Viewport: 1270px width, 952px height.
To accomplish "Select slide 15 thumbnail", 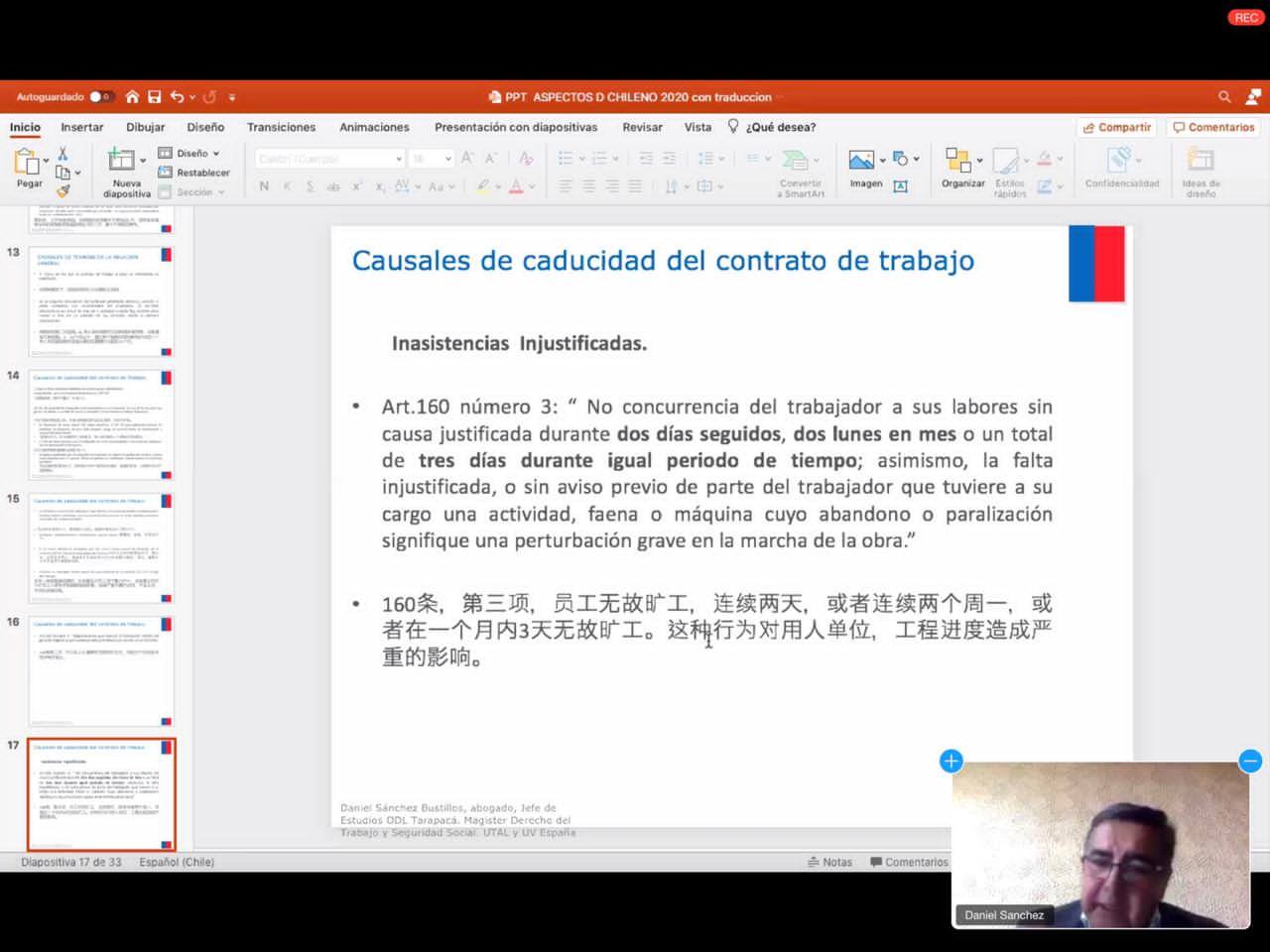I will 100,548.
